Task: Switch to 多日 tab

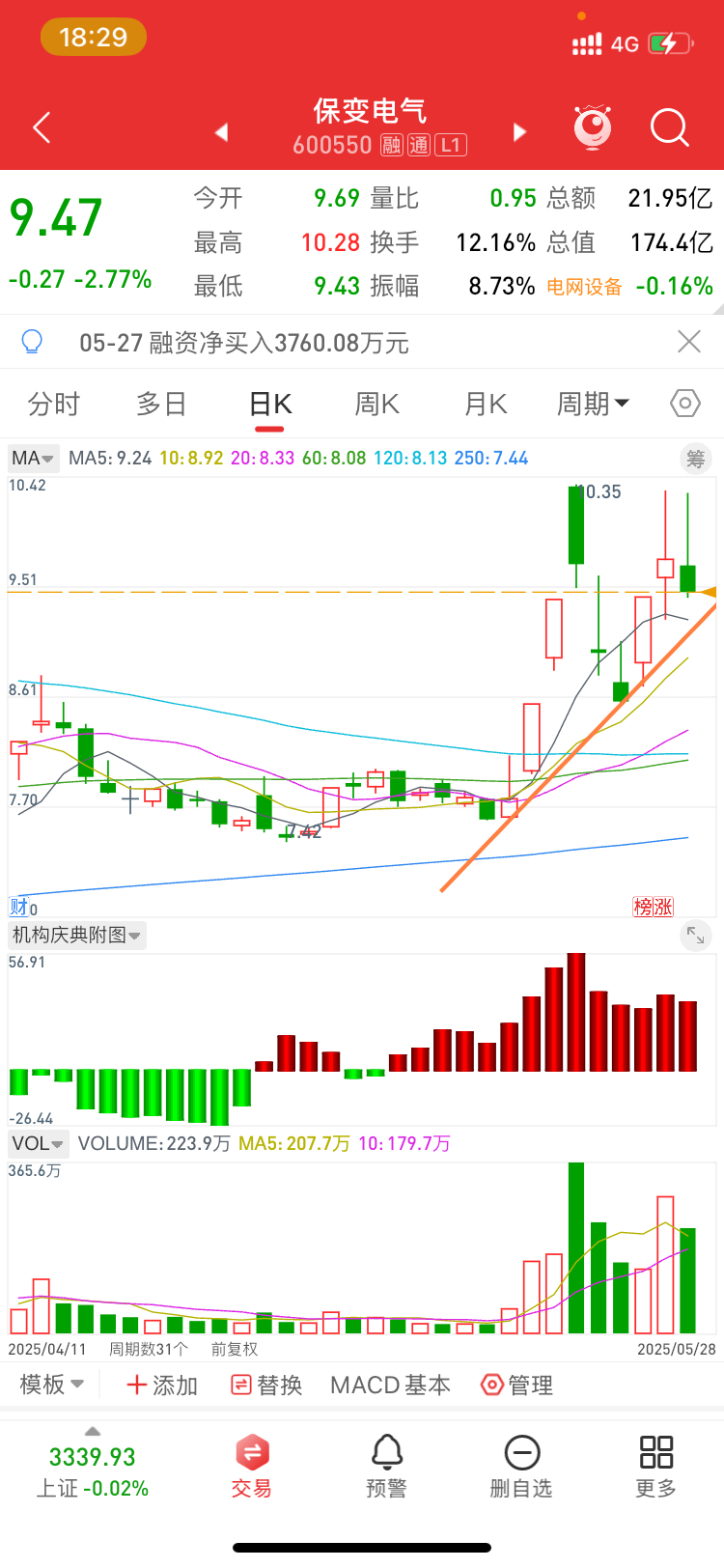Action: click(161, 404)
